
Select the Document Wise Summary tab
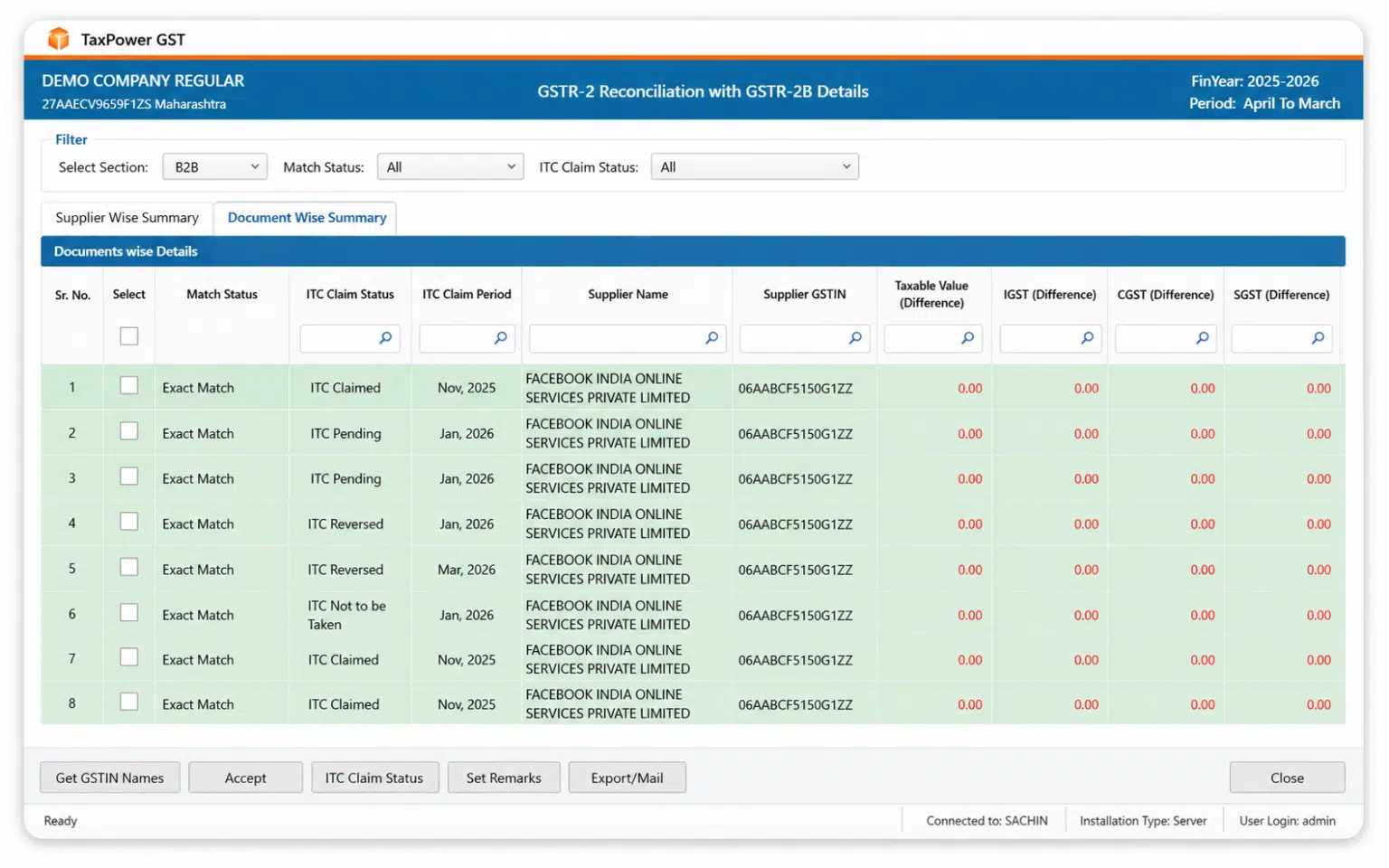point(307,218)
